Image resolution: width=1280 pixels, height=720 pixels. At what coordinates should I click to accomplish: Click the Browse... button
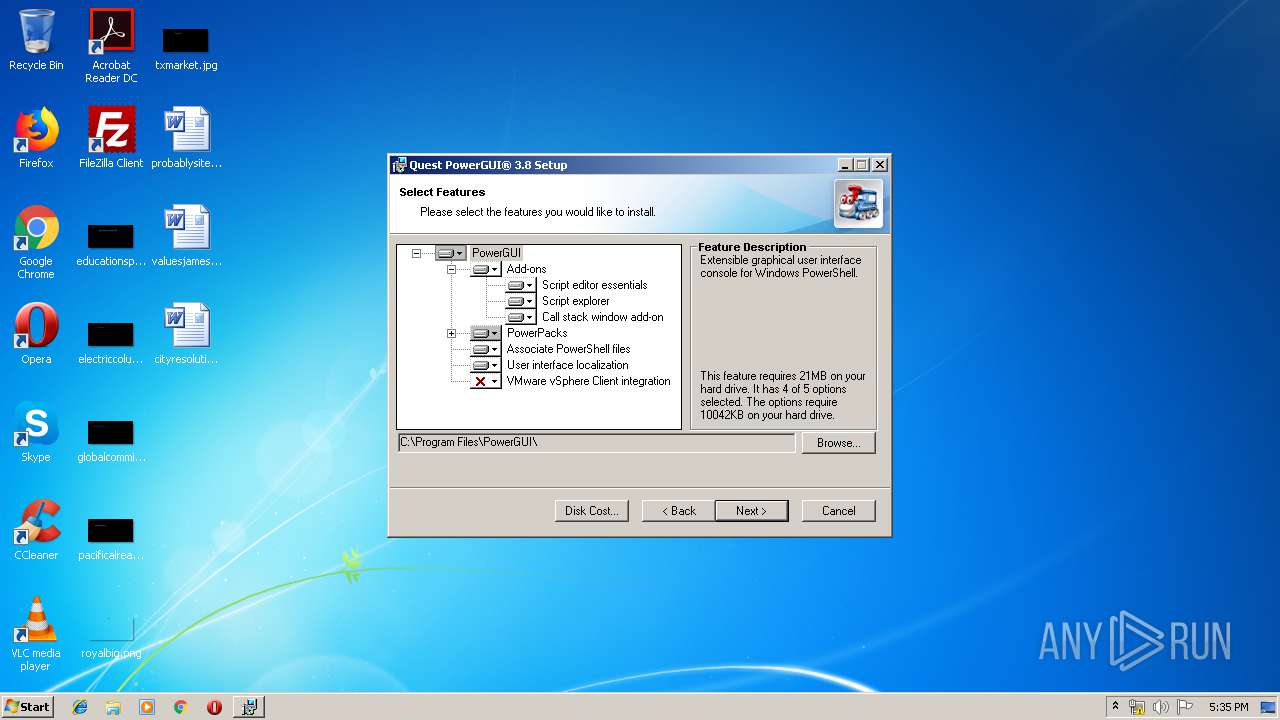tap(838, 443)
